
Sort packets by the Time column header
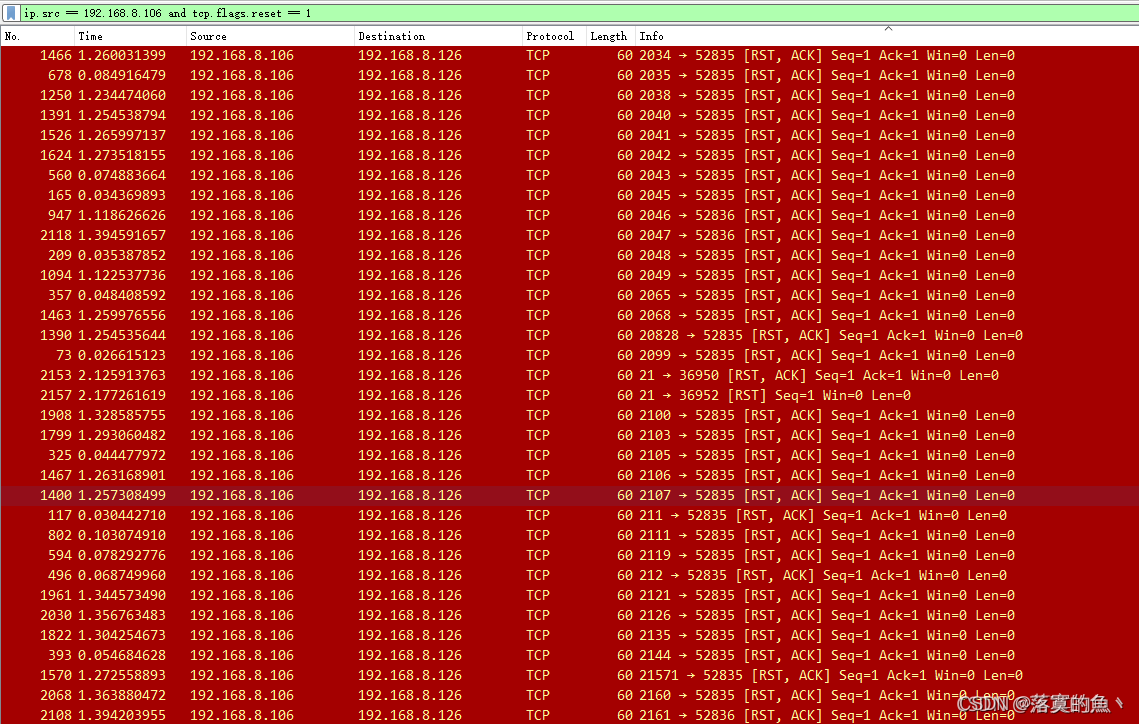tap(130, 36)
